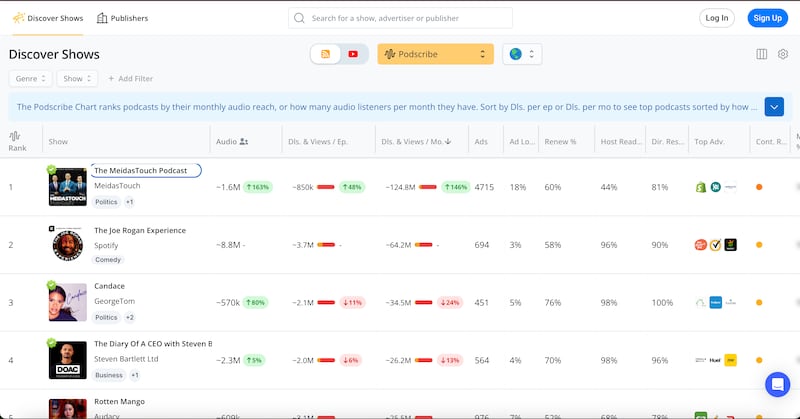Click the Publishers building icon
This screenshot has height=419, width=800.
(102, 18)
